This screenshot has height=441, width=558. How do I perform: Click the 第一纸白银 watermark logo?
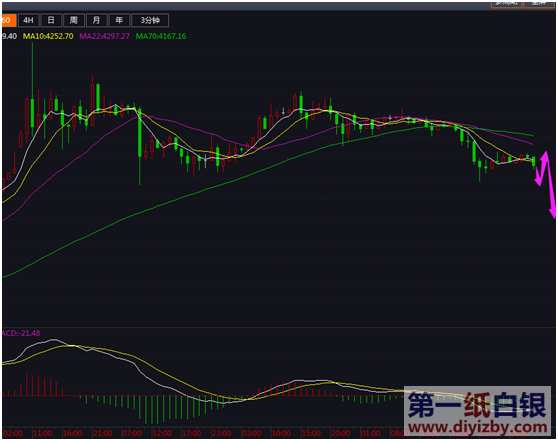tap(477, 405)
